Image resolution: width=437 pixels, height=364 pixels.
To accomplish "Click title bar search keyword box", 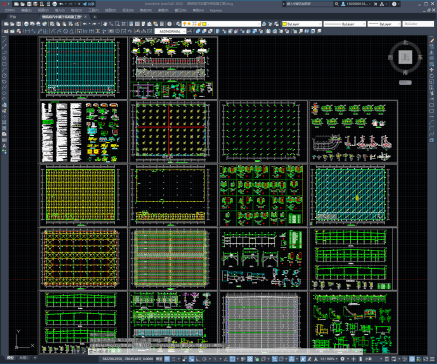I will click(x=308, y=4).
